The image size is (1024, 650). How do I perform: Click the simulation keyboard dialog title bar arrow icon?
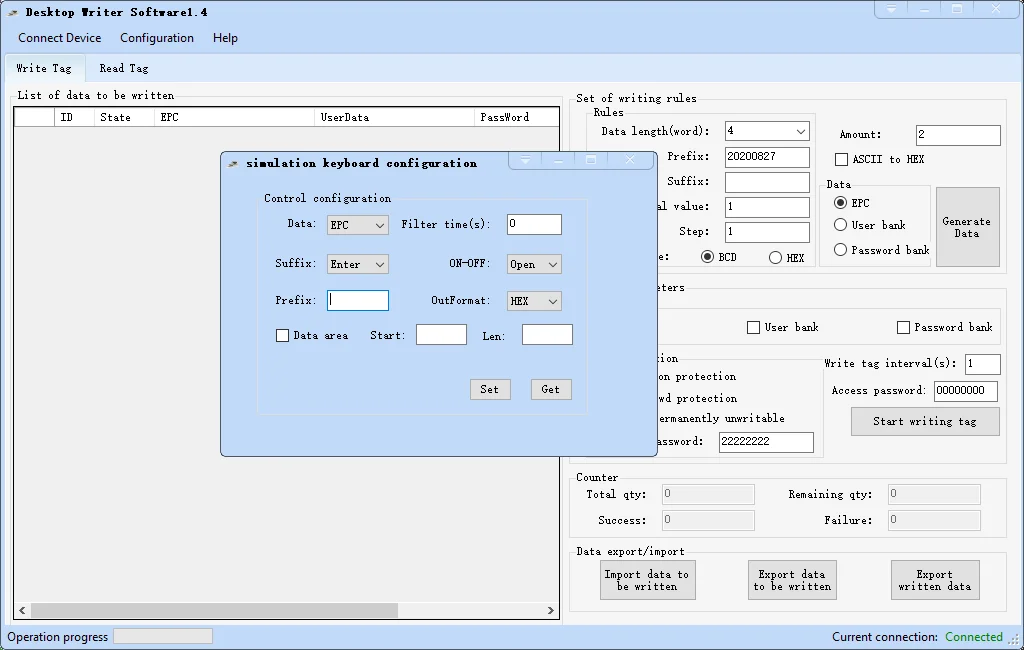pyautogui.click(x=525, y=160)
